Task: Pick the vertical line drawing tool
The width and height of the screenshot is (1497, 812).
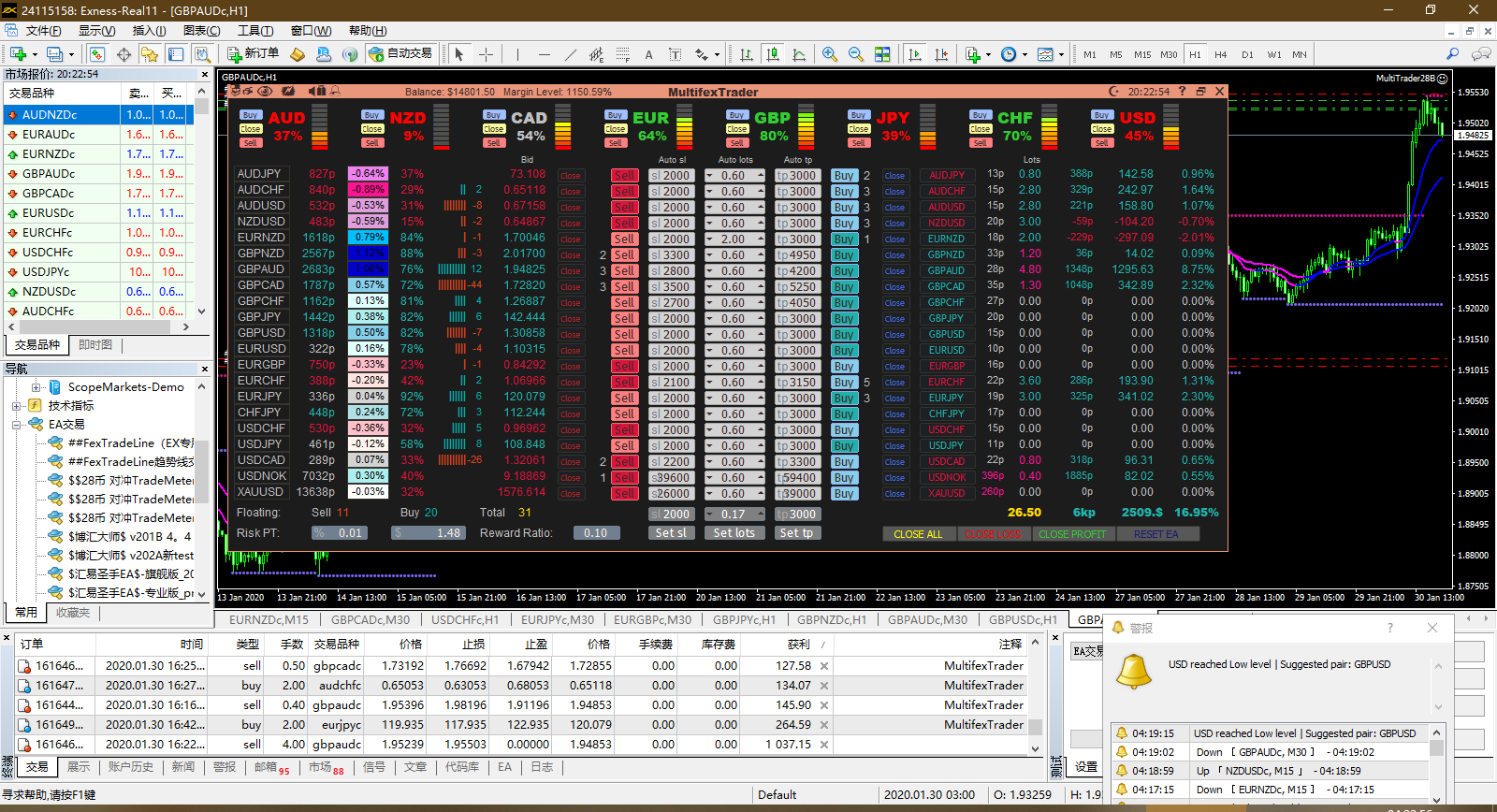Action: coord(517,54)
